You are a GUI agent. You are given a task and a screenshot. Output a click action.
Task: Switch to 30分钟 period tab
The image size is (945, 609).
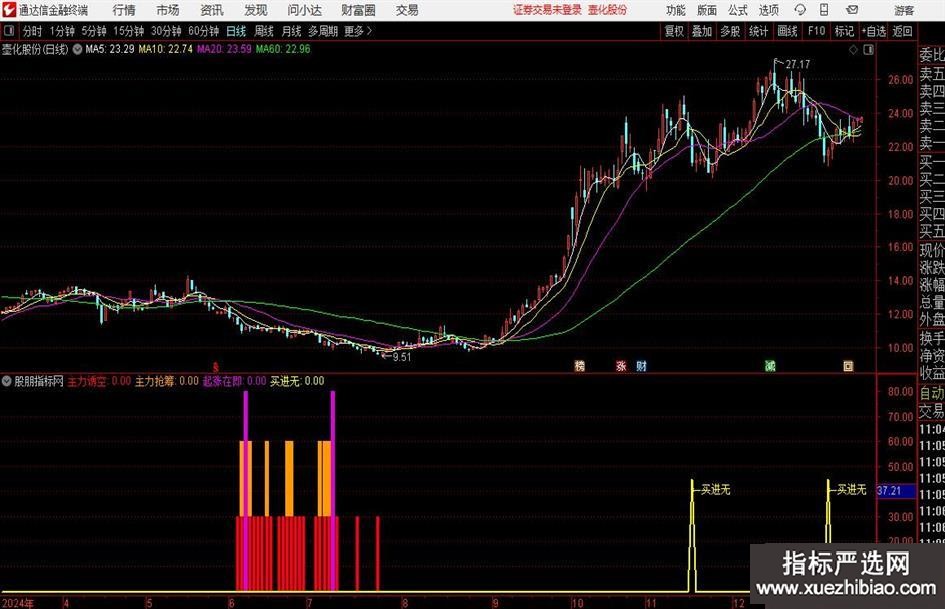pyautogui.click(x=166, y=31)
